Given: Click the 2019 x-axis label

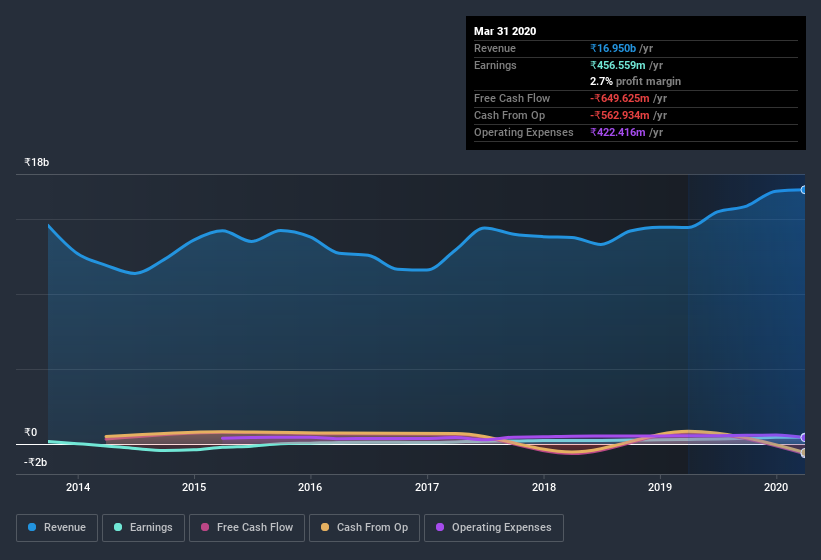Looking at the screenshot, I should tap(660, 487).
